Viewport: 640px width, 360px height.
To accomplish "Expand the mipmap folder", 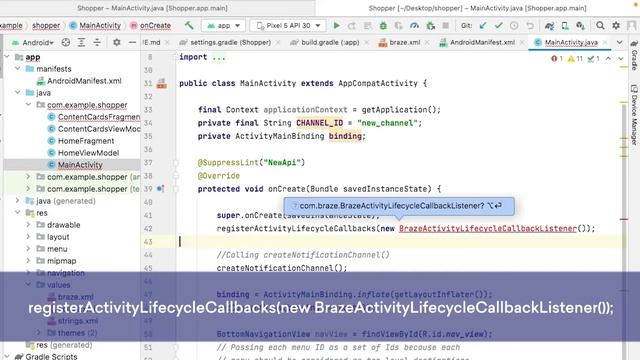I will click(28, 260).
